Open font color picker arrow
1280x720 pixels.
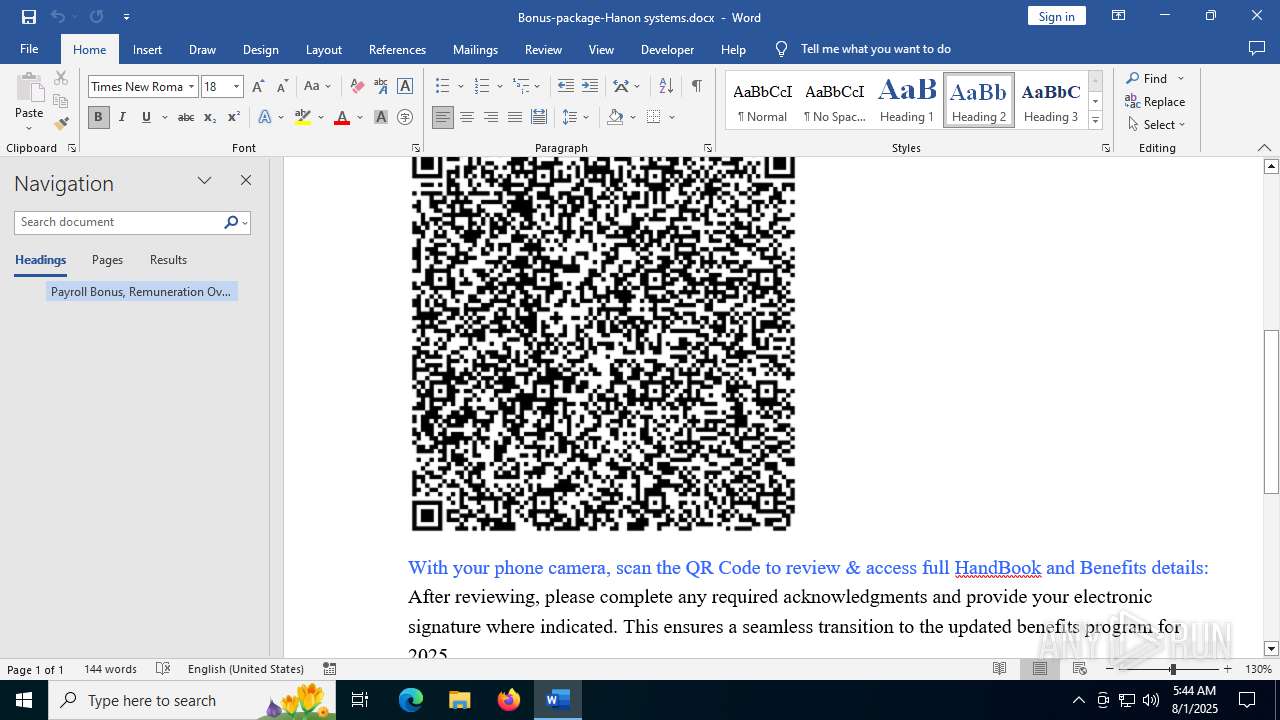360,117
